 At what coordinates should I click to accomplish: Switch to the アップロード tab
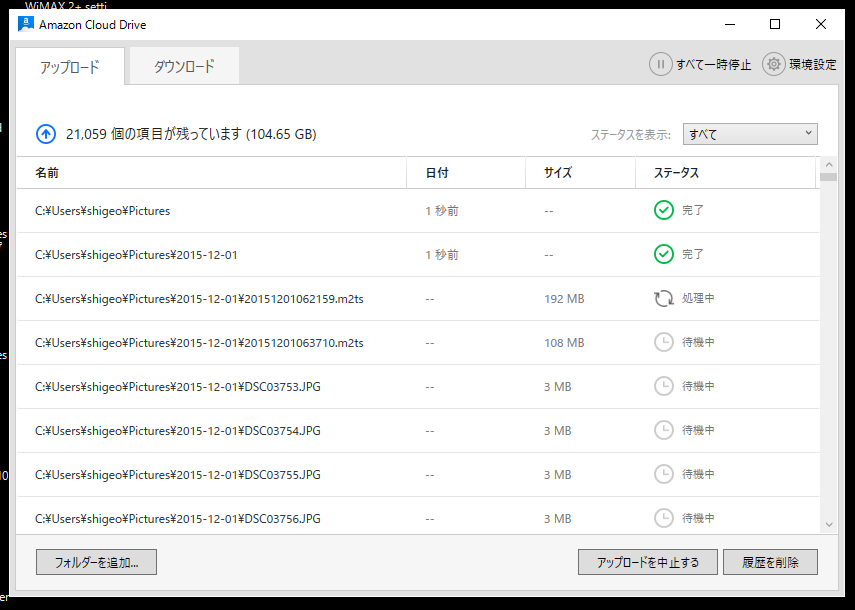point(70,67)
